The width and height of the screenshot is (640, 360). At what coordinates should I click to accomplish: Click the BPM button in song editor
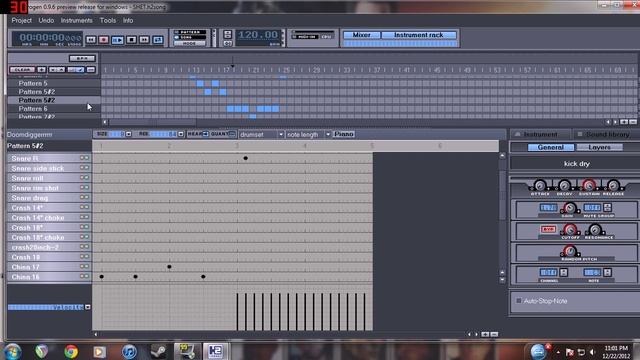point(82,58)
